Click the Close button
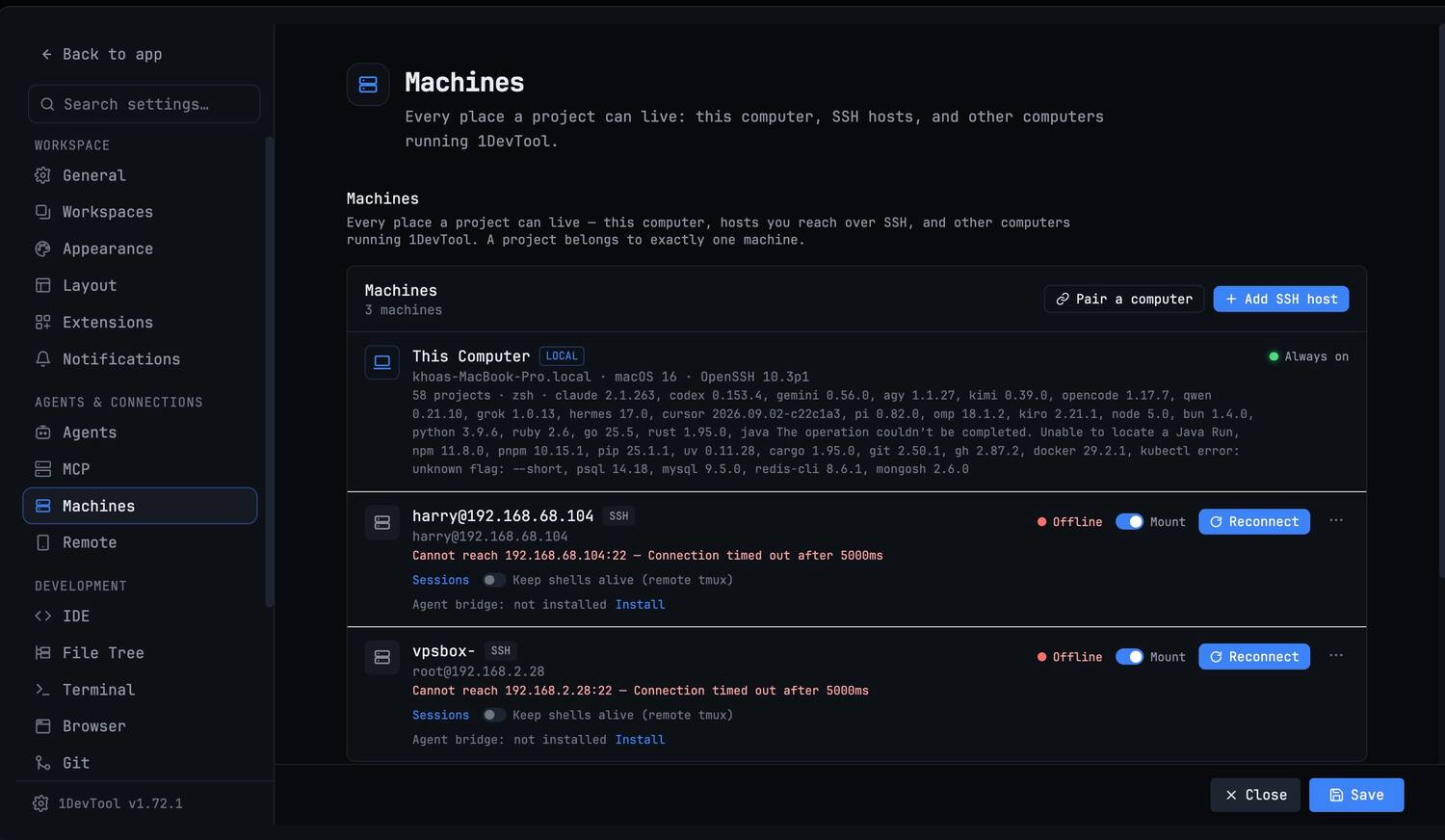This screenshot has width=1445, height=840. tap(1255, 795)
